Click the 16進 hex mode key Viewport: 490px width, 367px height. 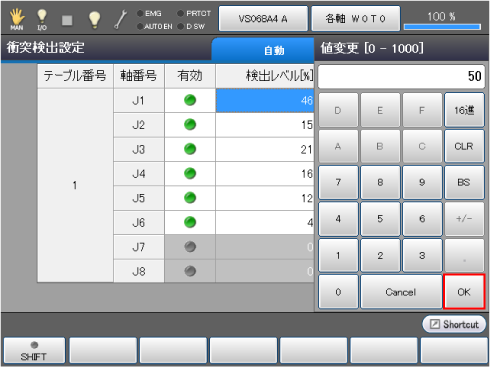point(464,110)
